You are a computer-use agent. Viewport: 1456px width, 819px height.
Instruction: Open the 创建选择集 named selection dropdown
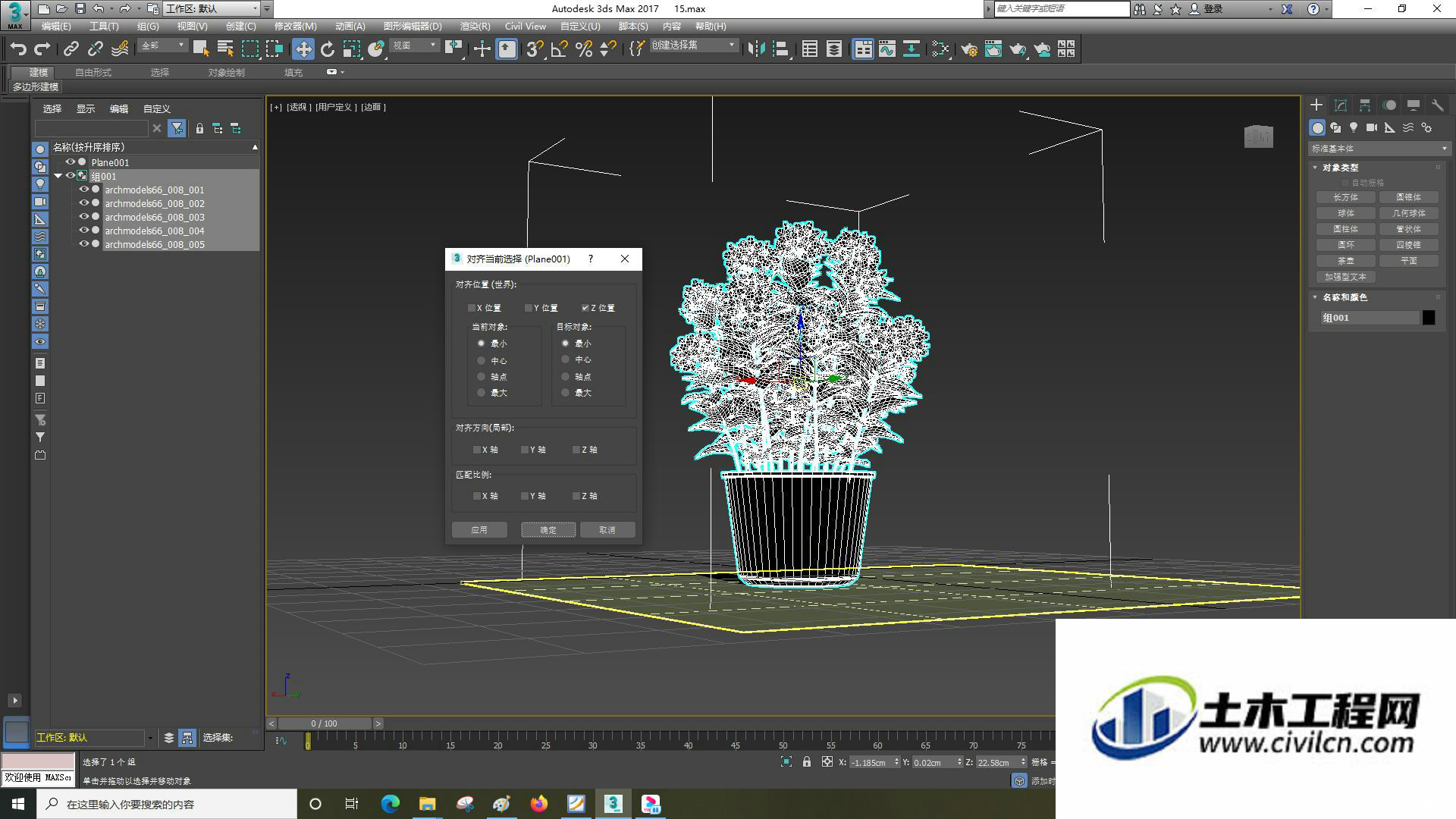(x=694, y=45)
